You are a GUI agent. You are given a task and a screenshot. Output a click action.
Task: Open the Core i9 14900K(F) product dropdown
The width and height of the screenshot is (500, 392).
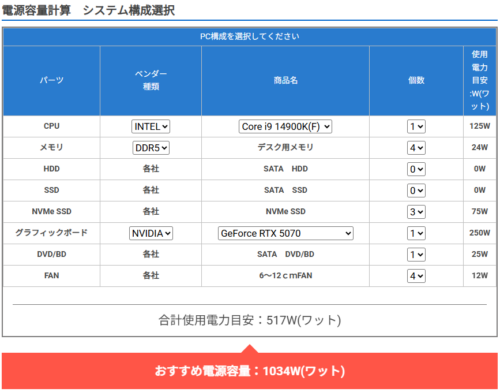click(285, 127)
